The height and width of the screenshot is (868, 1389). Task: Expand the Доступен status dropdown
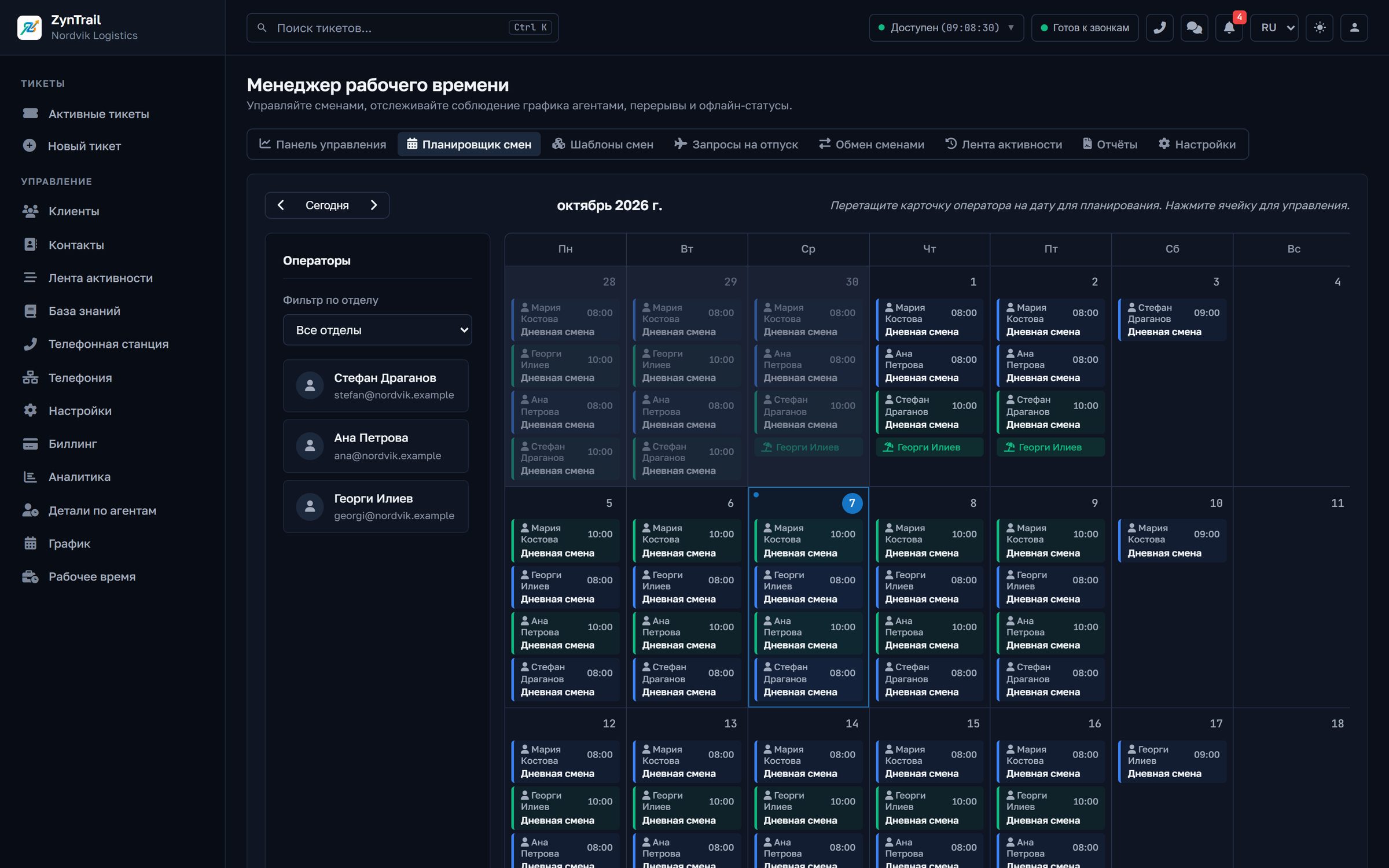946,28
